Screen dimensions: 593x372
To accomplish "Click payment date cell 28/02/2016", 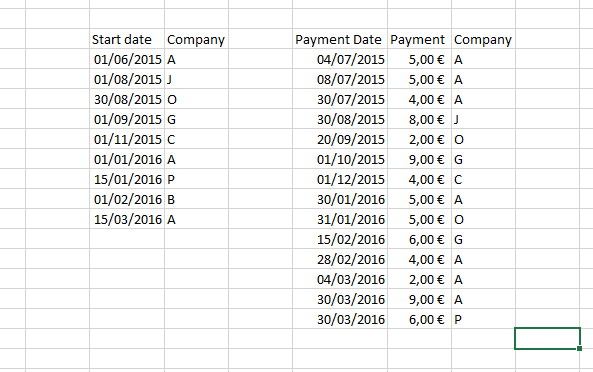I will [340, 260].
